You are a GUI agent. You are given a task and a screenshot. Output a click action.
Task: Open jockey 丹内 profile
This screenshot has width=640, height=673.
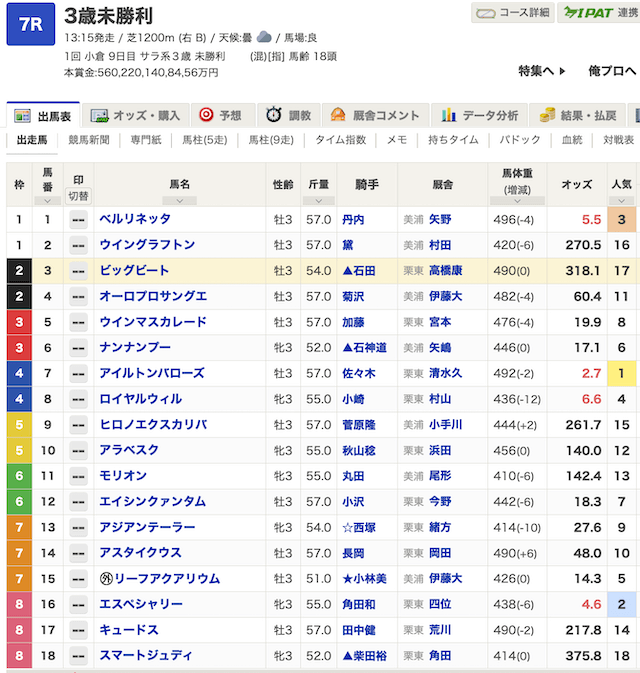point(353,220)
